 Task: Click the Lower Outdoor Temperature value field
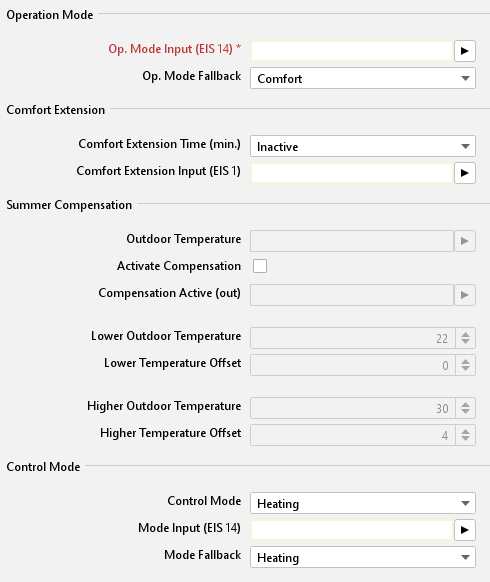tap(353, 338)
